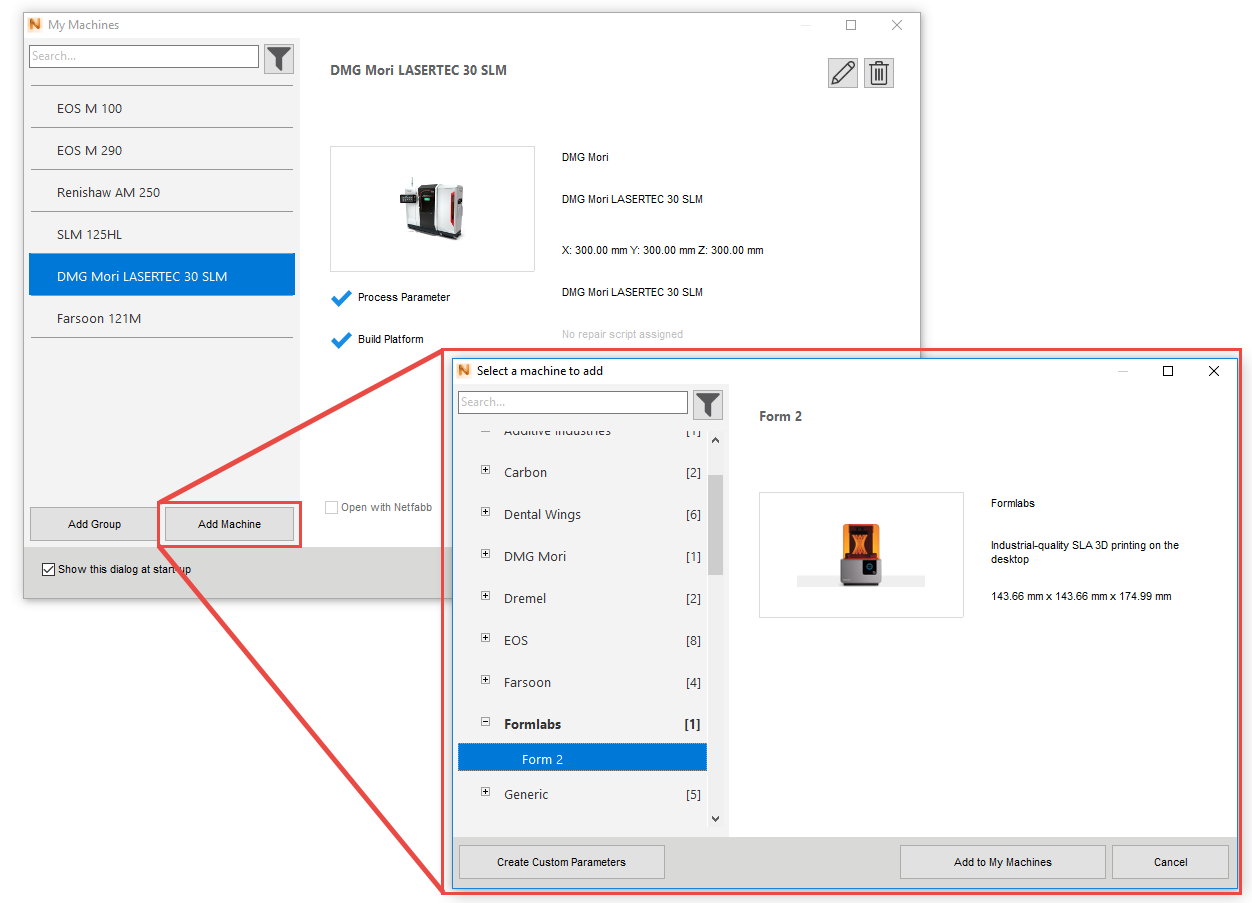Close the Select a machine dialog

pos(1213,371)
